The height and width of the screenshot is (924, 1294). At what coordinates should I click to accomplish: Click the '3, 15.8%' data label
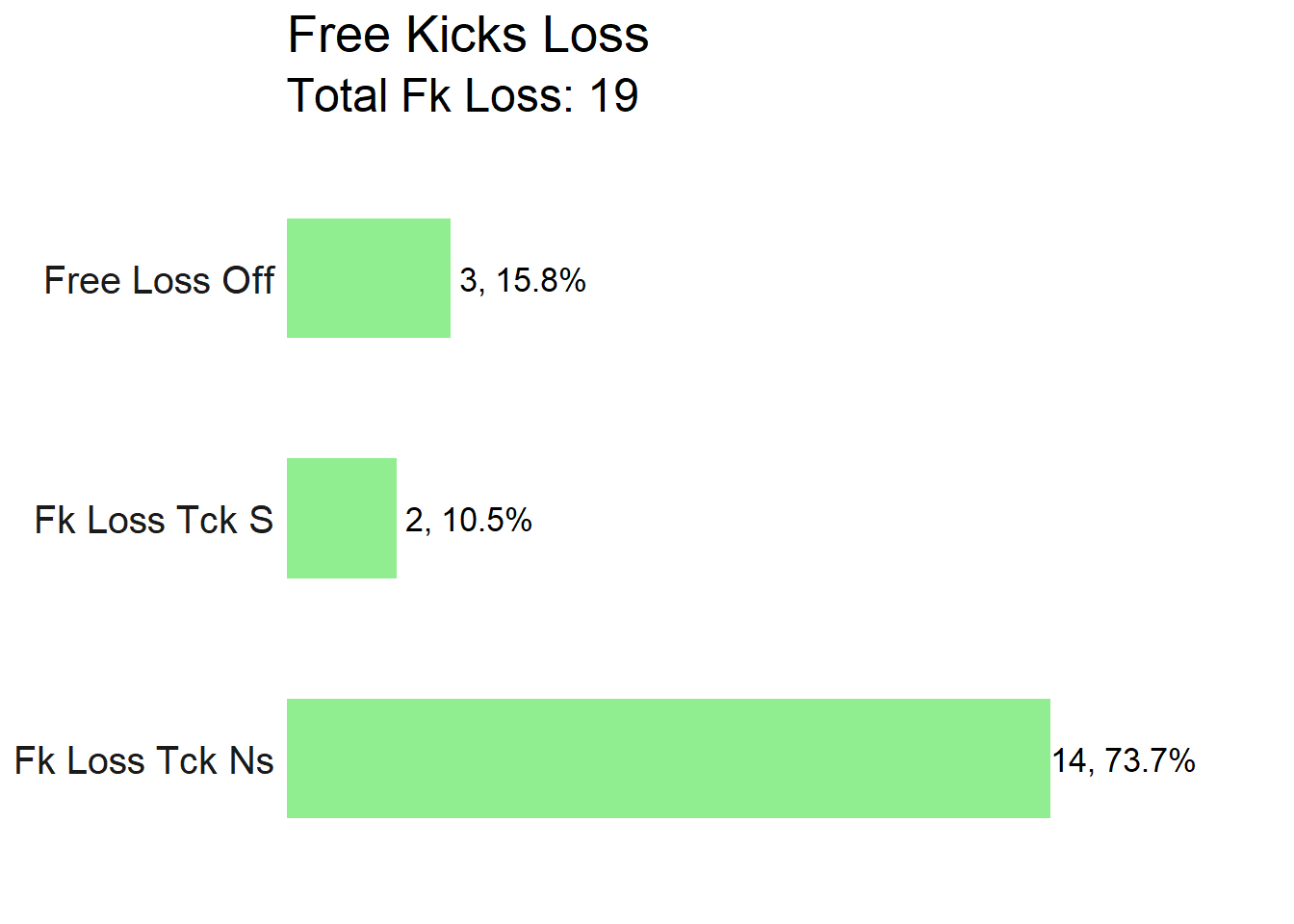tap(523, 281)
